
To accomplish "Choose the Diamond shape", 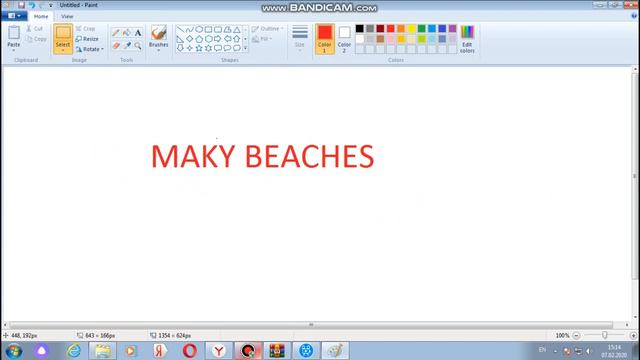I will (189, 39).
